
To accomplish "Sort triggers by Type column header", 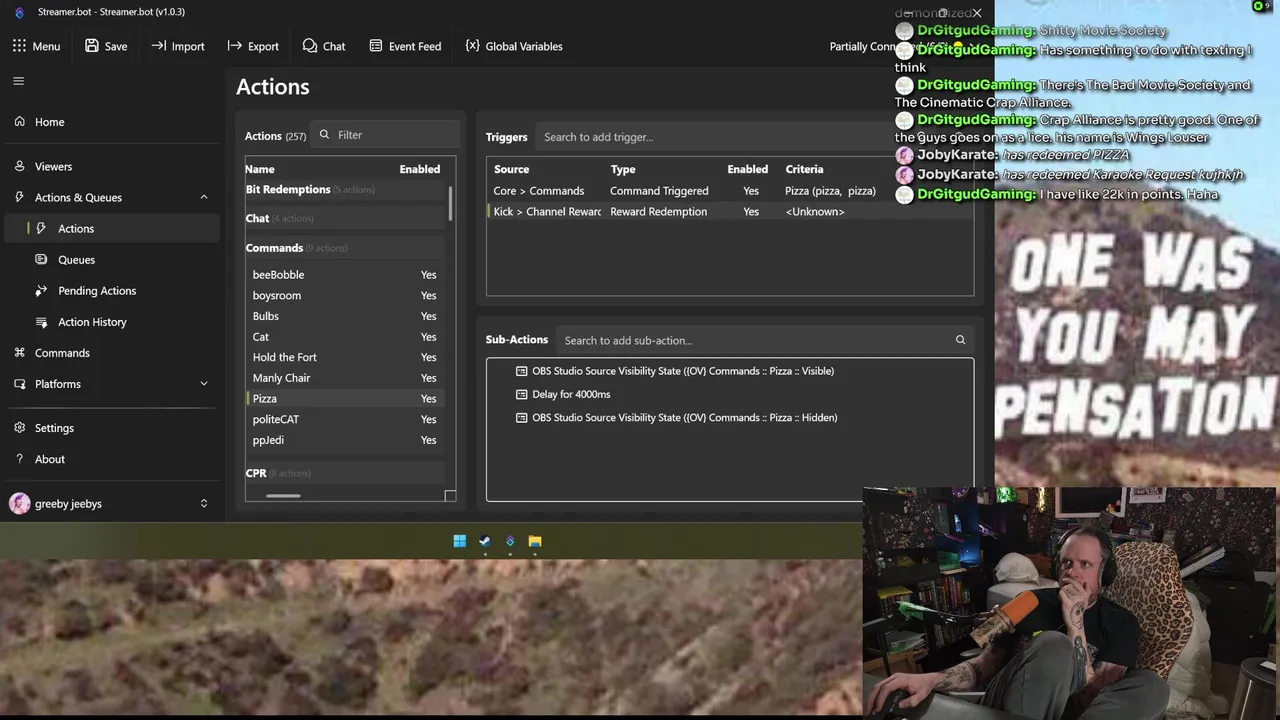I will click(623, 169).
